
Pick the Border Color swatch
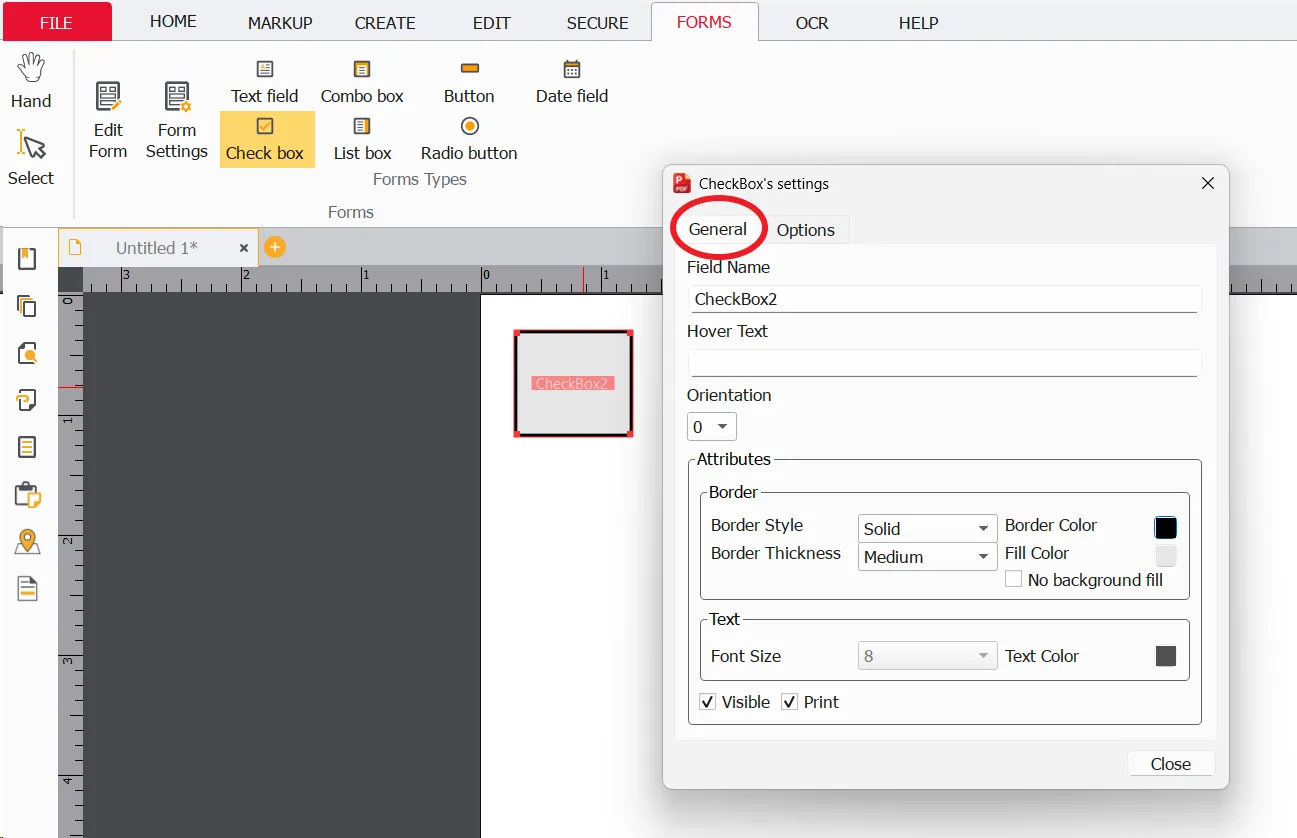point(1166,528)
